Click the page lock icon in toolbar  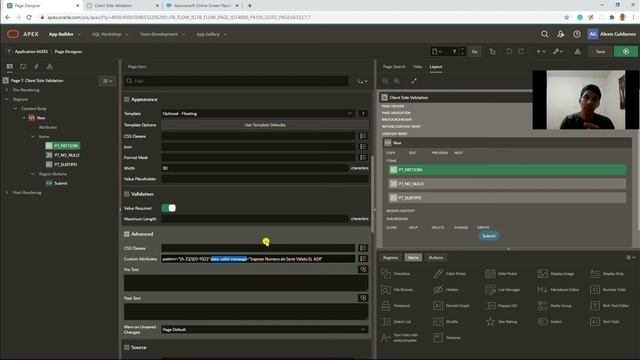[x=492, y=51]
